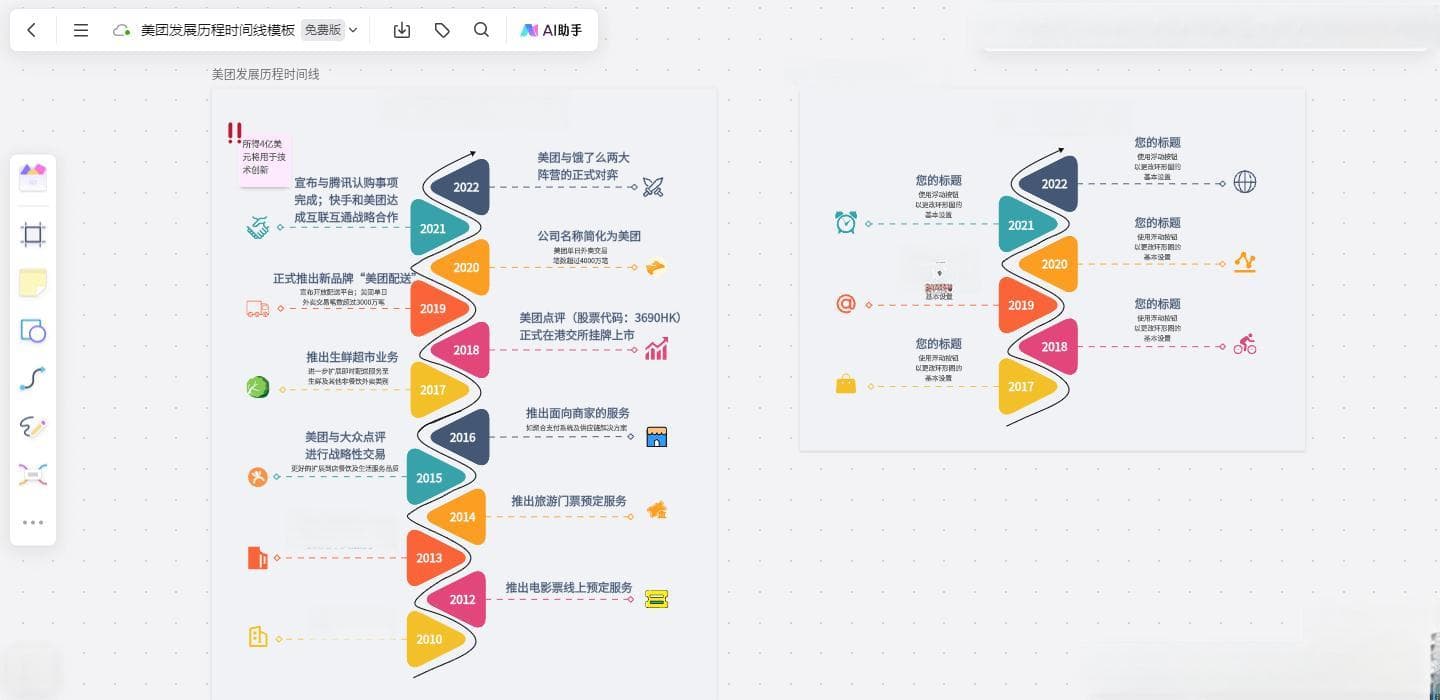Click text 推出面向商家的服务

pos(578,413)
